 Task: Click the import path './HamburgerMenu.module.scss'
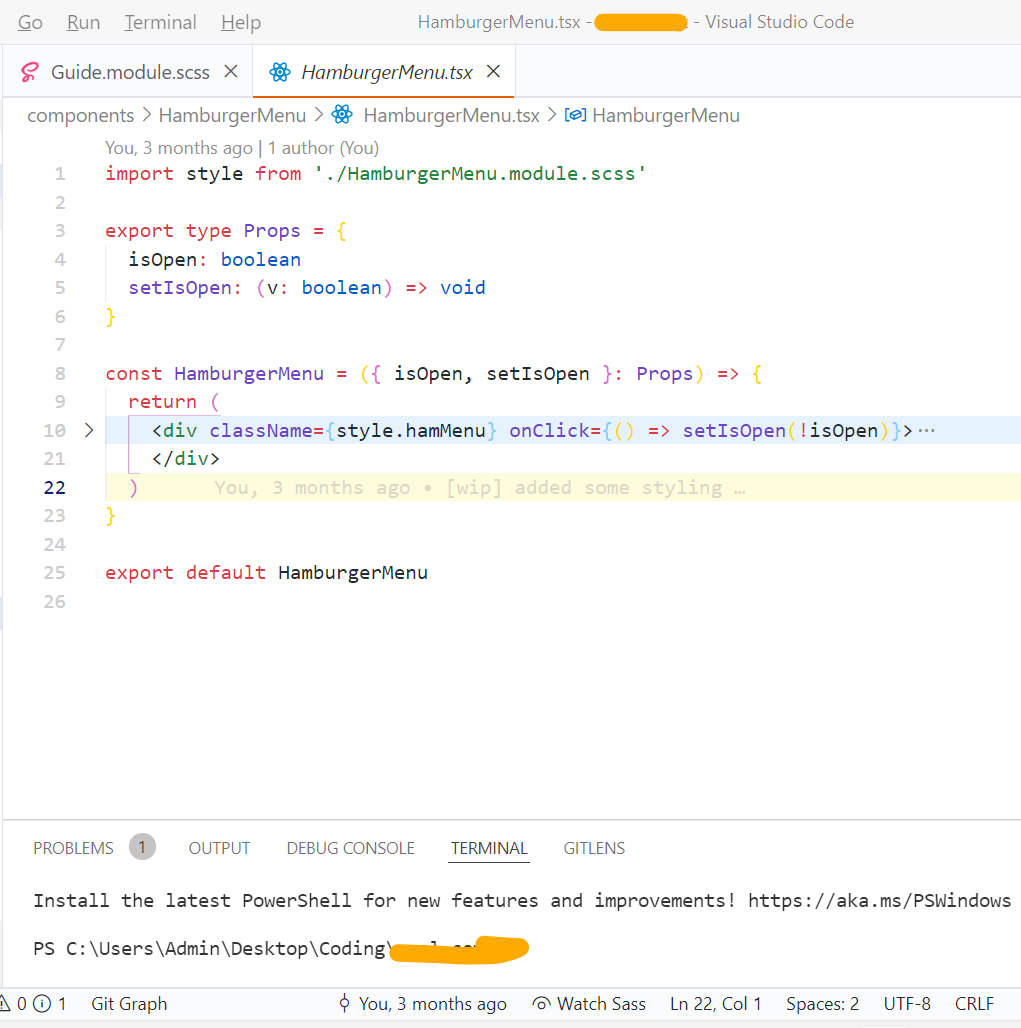pyautogui.click(x=480, y=174)
